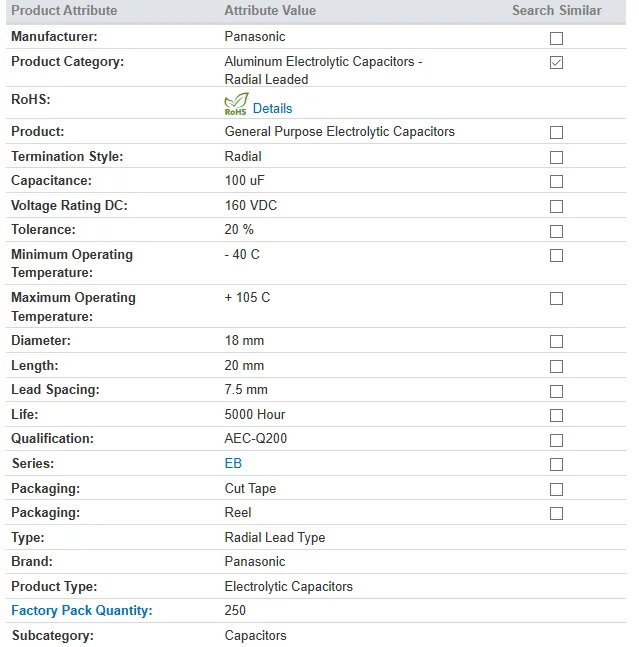
Task: Click the '5000 Hour' life value
Action: click(x=255, y=414)
